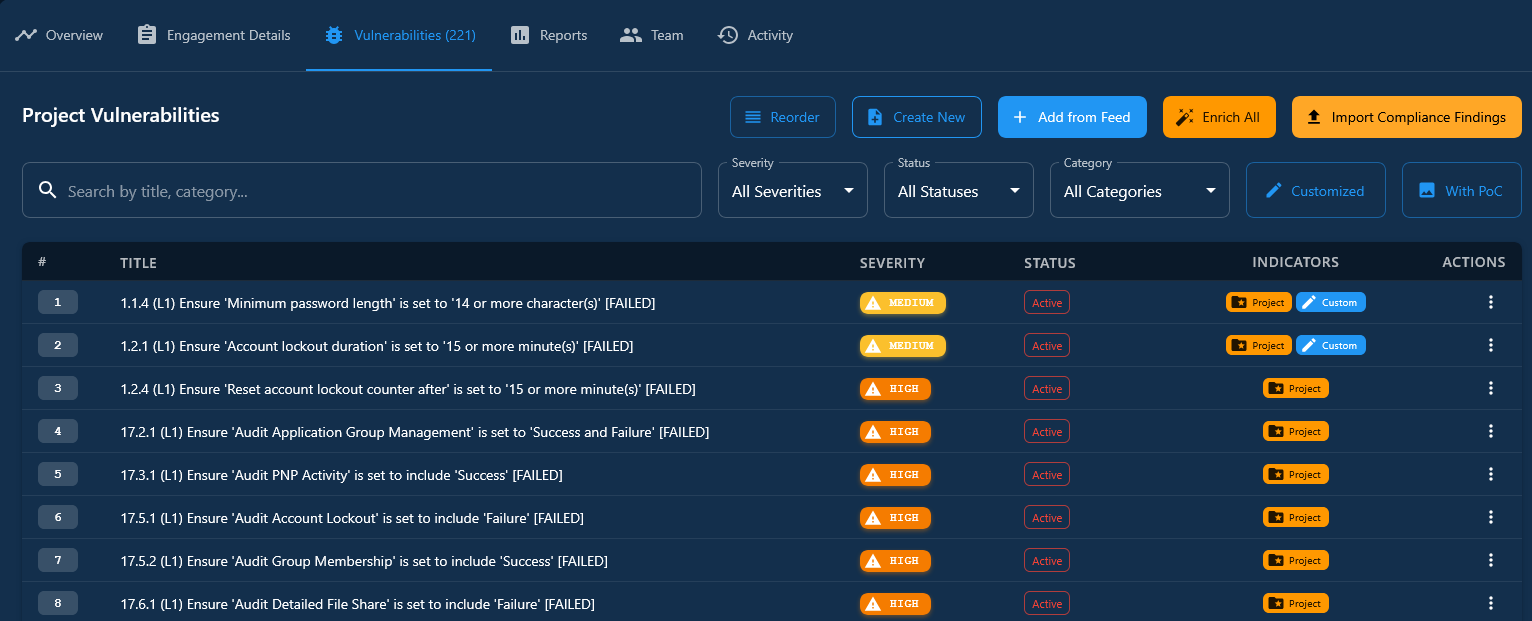Click the search magnifier icon
The width and height of the screenshot is (1532, 621).
click(47, 190)
